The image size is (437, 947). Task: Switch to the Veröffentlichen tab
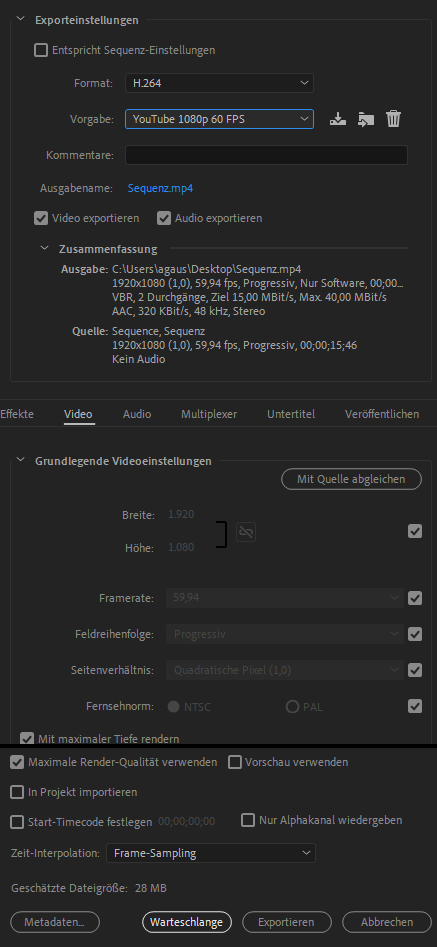pos(382,414)
